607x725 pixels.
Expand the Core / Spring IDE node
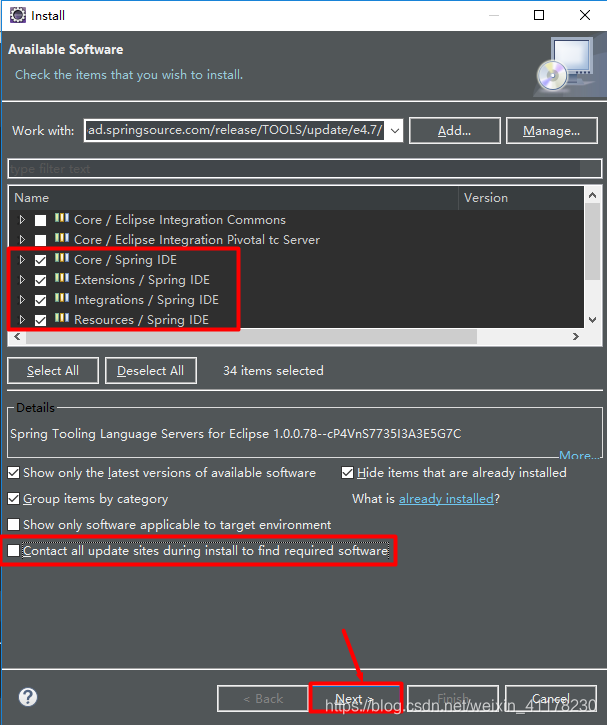[22, 260]
